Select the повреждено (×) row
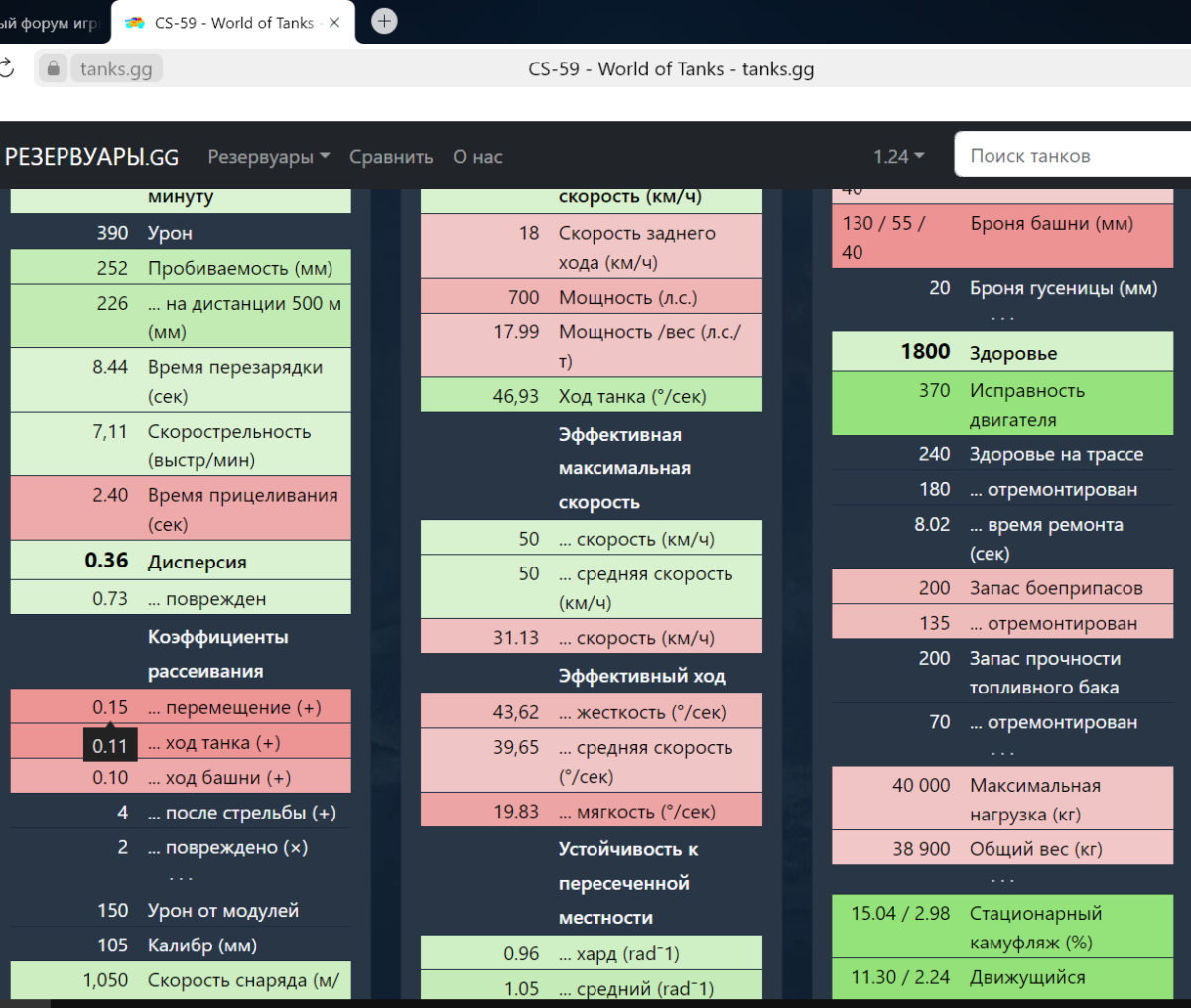1191x1008 pixels. point(181,847)
